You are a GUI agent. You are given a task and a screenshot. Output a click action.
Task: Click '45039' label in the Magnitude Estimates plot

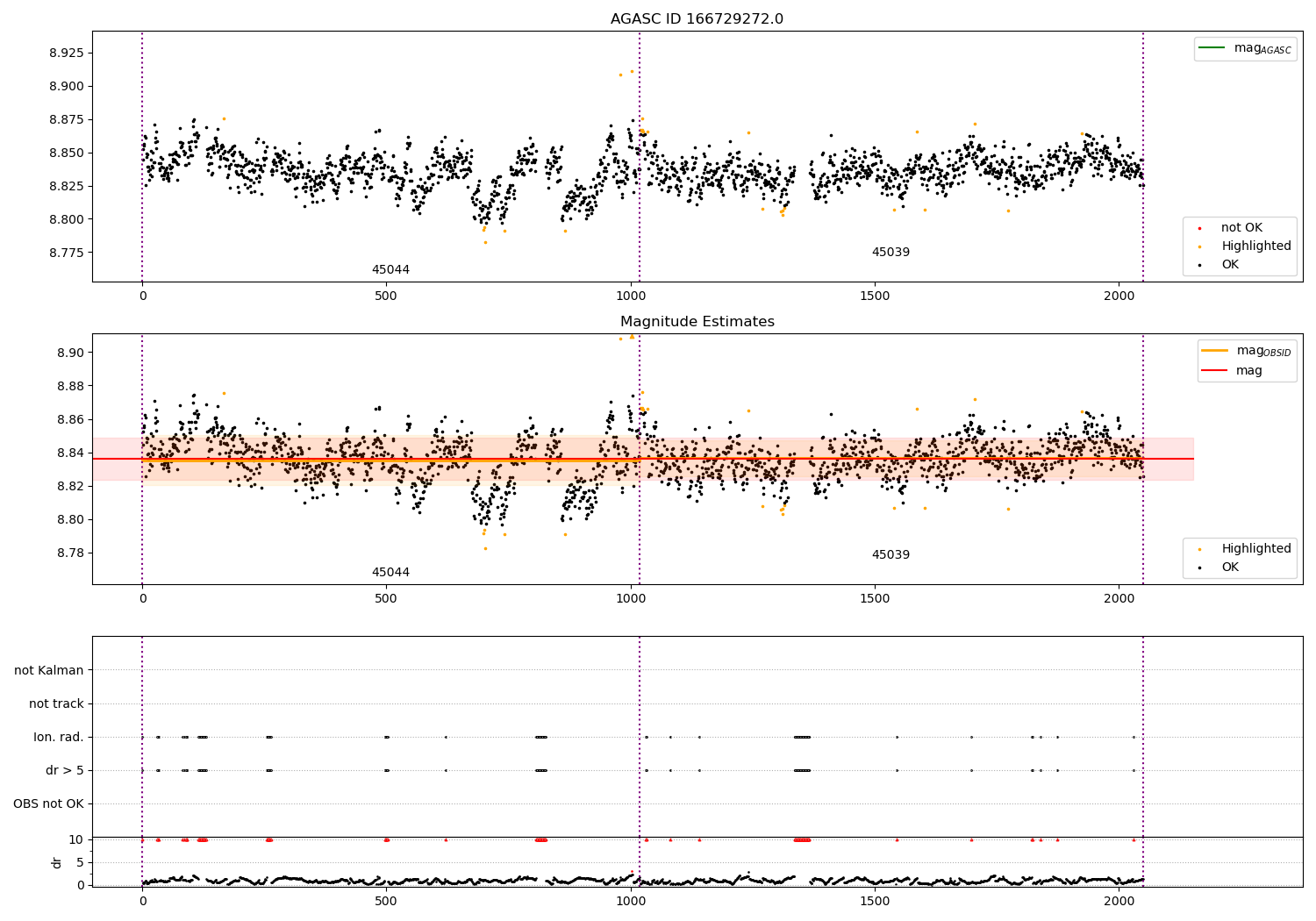click(890, 555)
